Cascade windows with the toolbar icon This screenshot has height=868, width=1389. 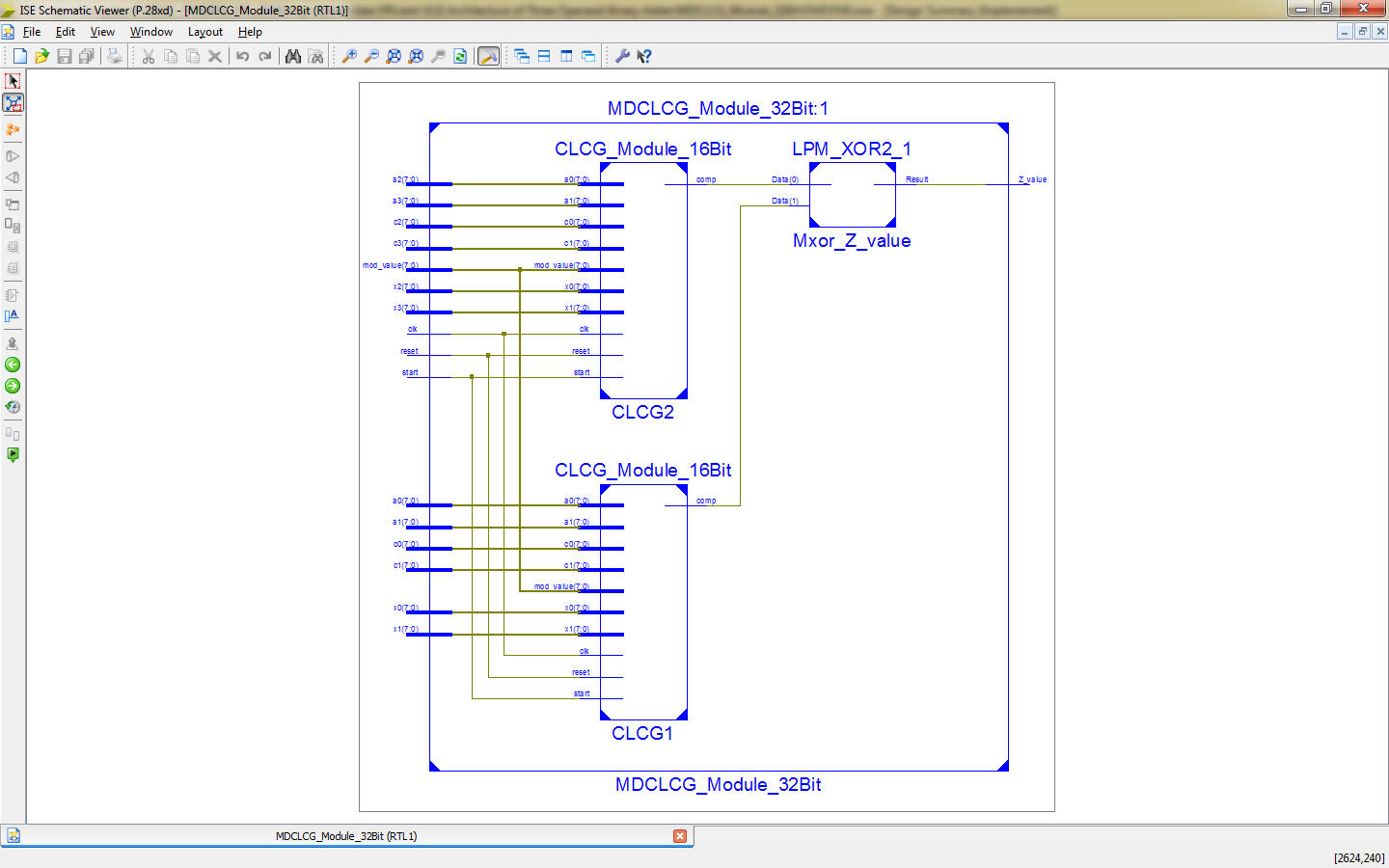tap(522, 56)
